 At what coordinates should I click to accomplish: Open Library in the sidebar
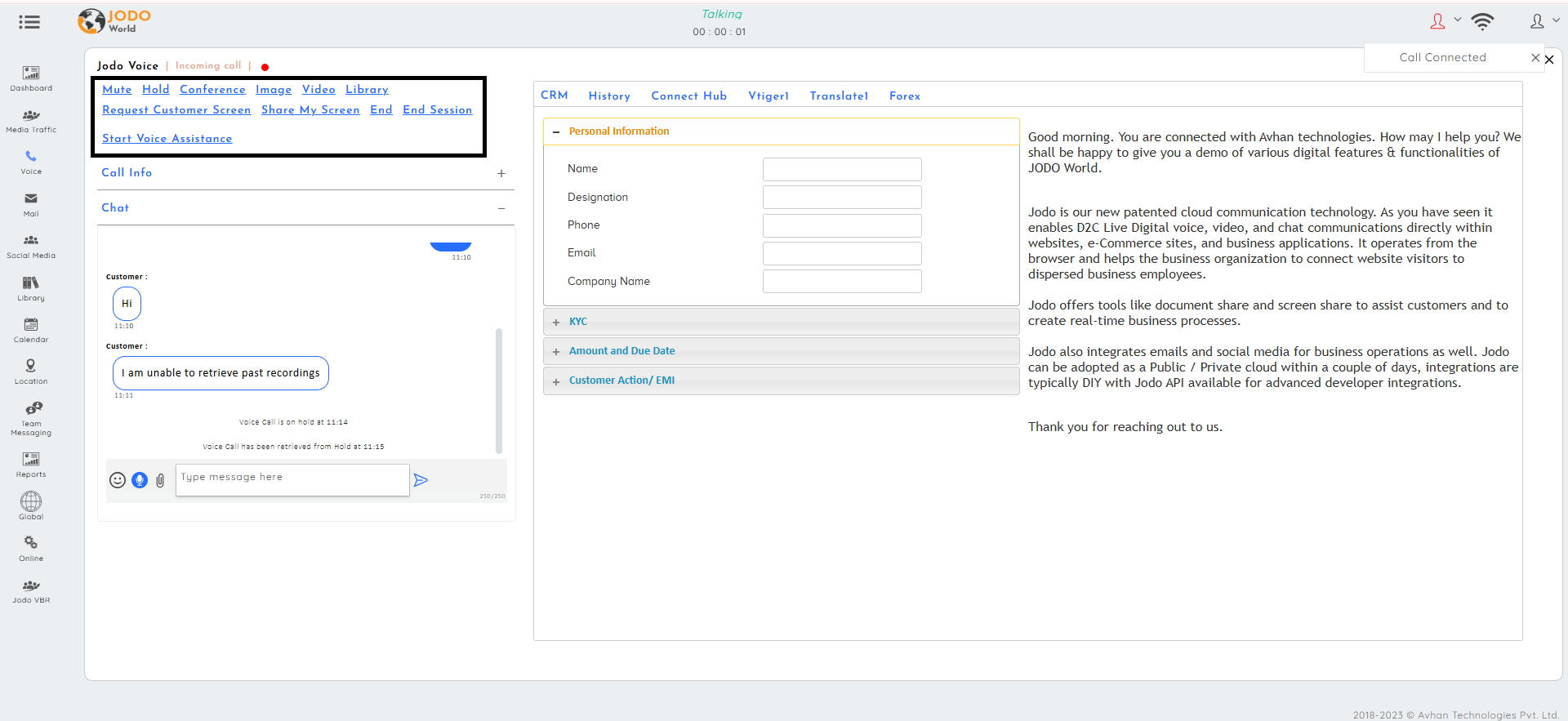tap(31, 288)
